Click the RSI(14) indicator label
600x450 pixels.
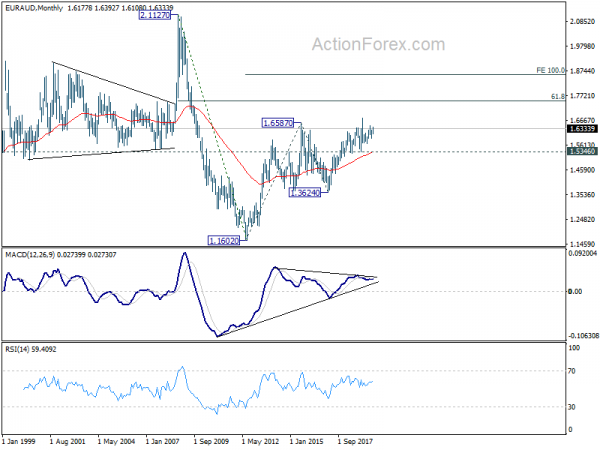tap(18, 349)
